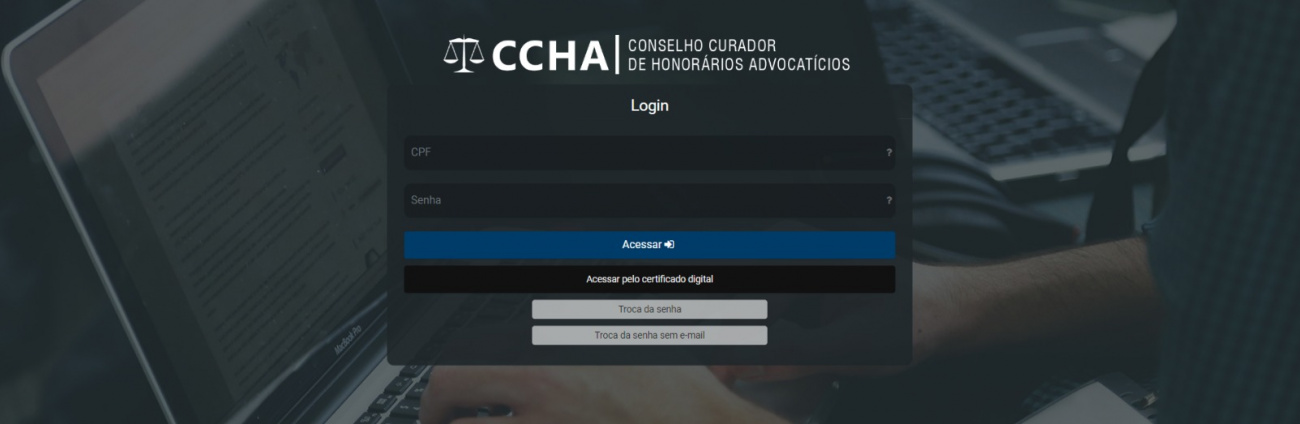Click the Senha field help question mark
The height and width of the screenshot is (424, 1300).
click(888, 201)
